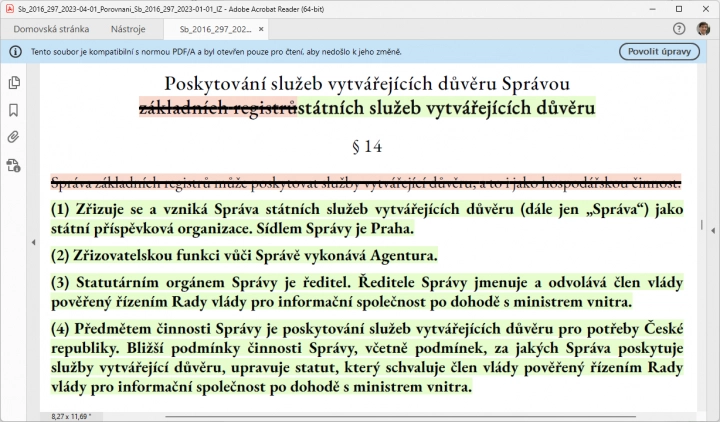Image resolution: width=720 pixels, height=422 pixels.
Task: Click the heading line Poskytování služeb vytvářejících důvěru Správou
Action: click(367, 84)
